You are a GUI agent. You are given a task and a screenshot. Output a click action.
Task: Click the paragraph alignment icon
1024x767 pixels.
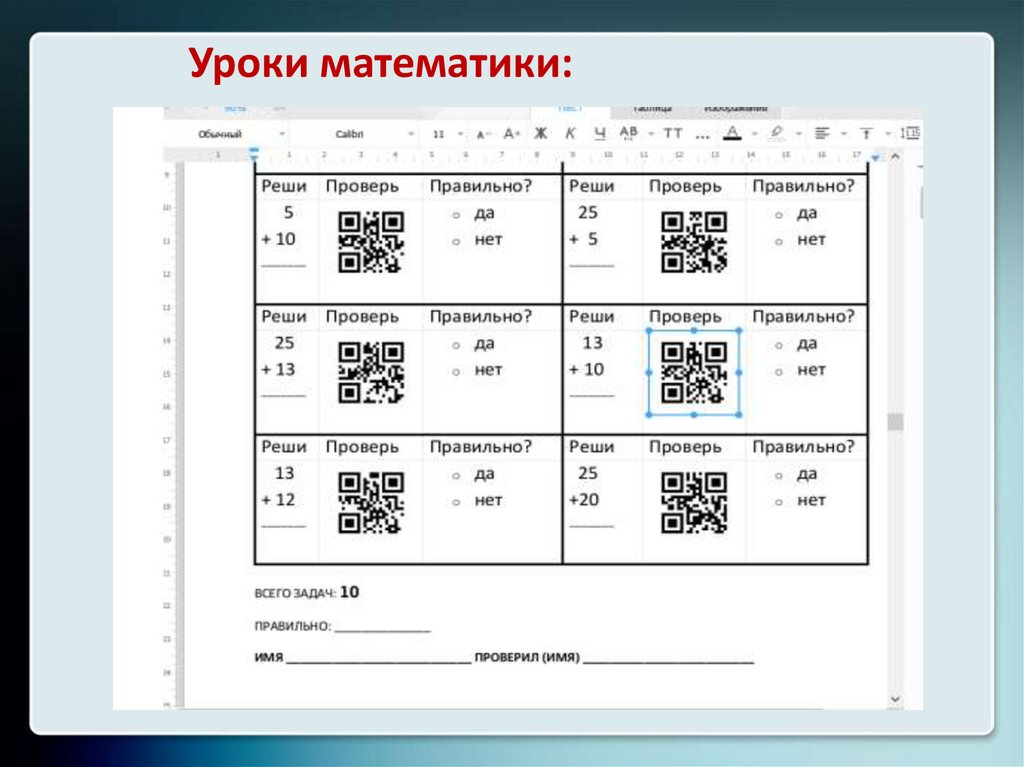click(x=822, y=134)
